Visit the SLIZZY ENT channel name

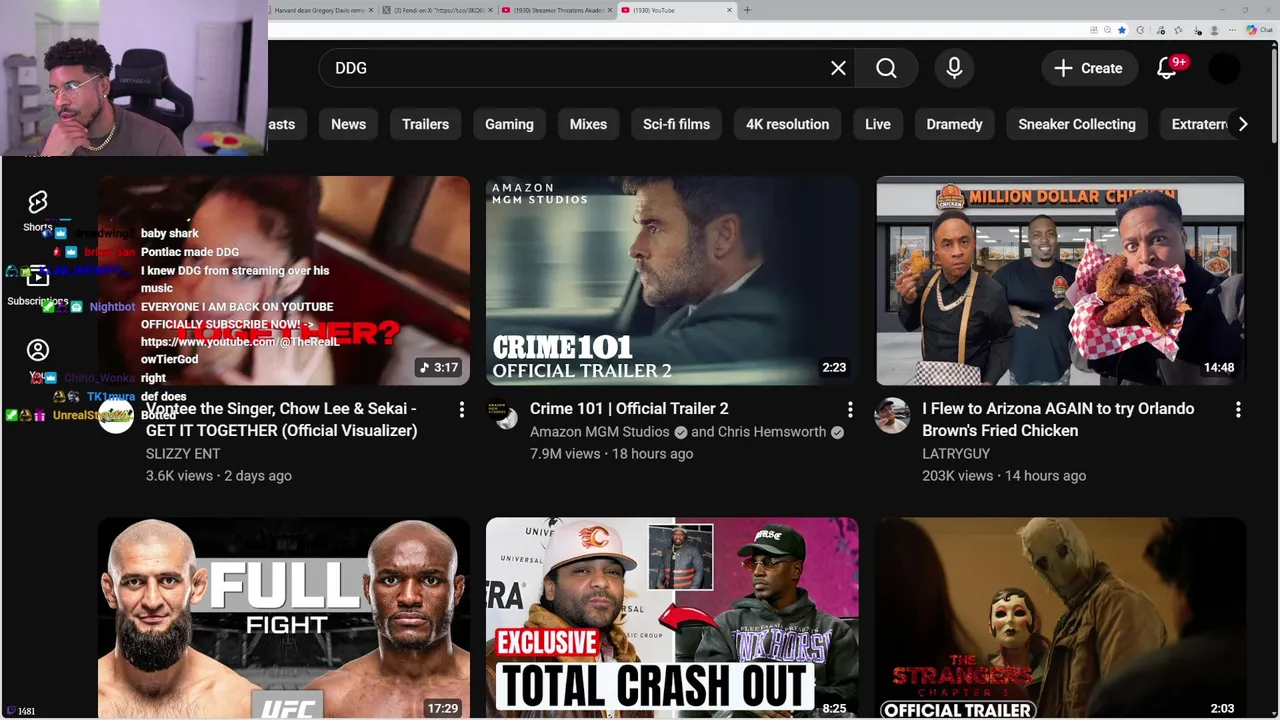183,454
